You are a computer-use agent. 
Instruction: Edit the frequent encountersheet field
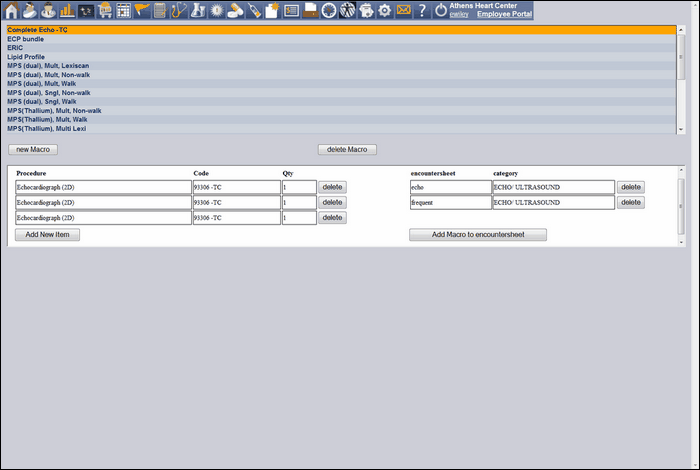tap(450, 202)
